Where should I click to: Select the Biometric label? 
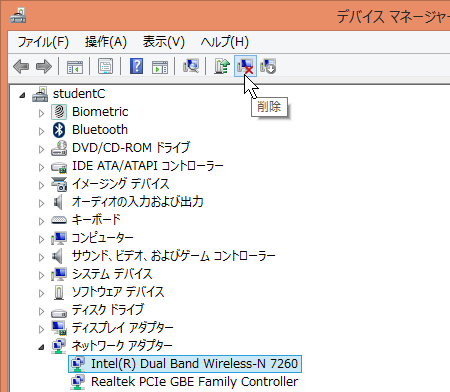point(100,112)
